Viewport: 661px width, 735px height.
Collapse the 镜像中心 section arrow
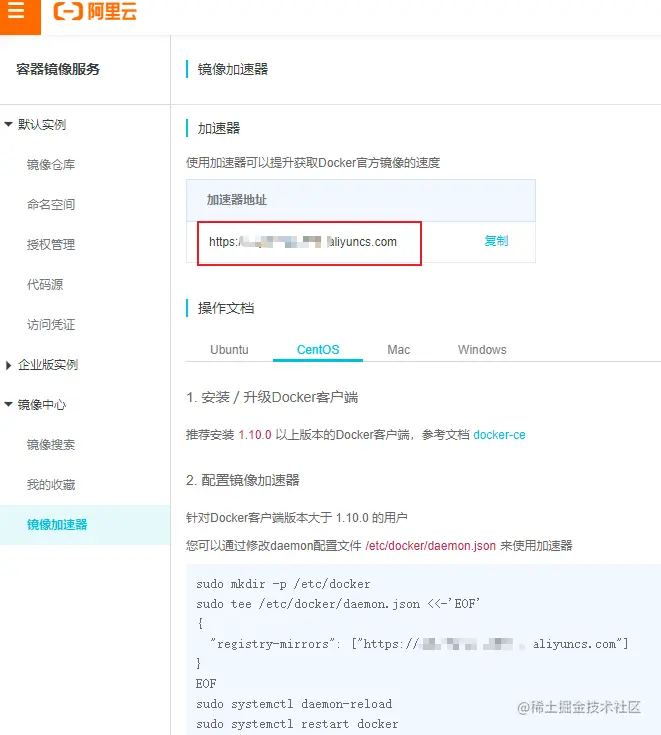point(8,404)
